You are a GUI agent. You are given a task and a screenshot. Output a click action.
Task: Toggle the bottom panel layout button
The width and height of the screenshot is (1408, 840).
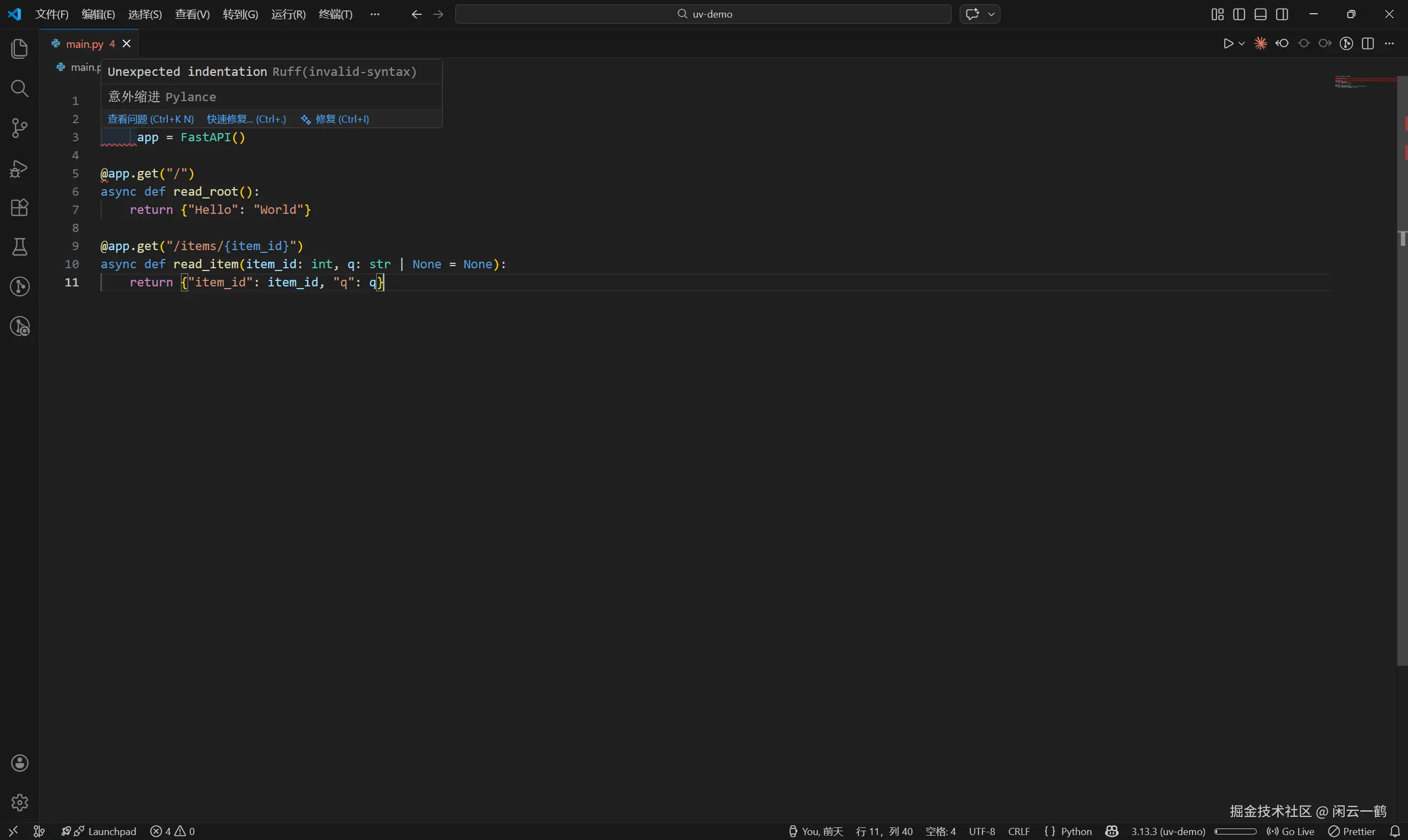coord(1260,14)
